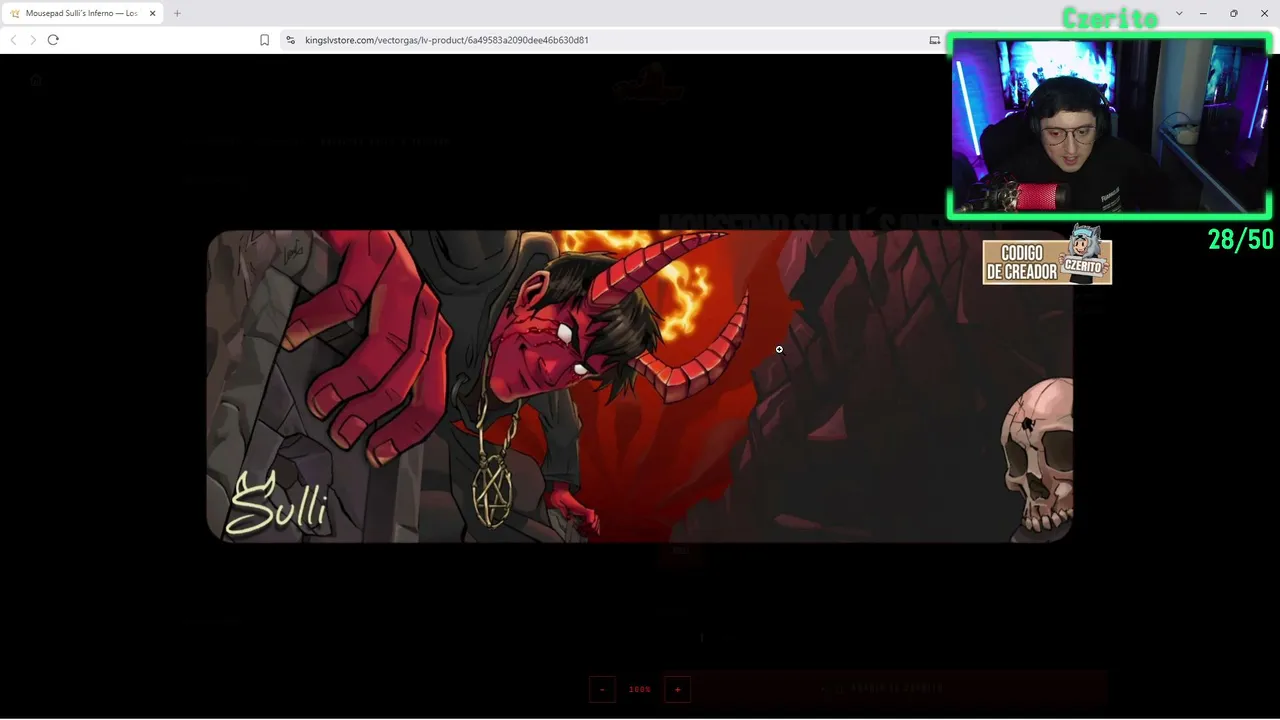Screen dimensions: 1280x720
Task: Click the Codigo de Creador Czerito banner
Action: 1047,257
